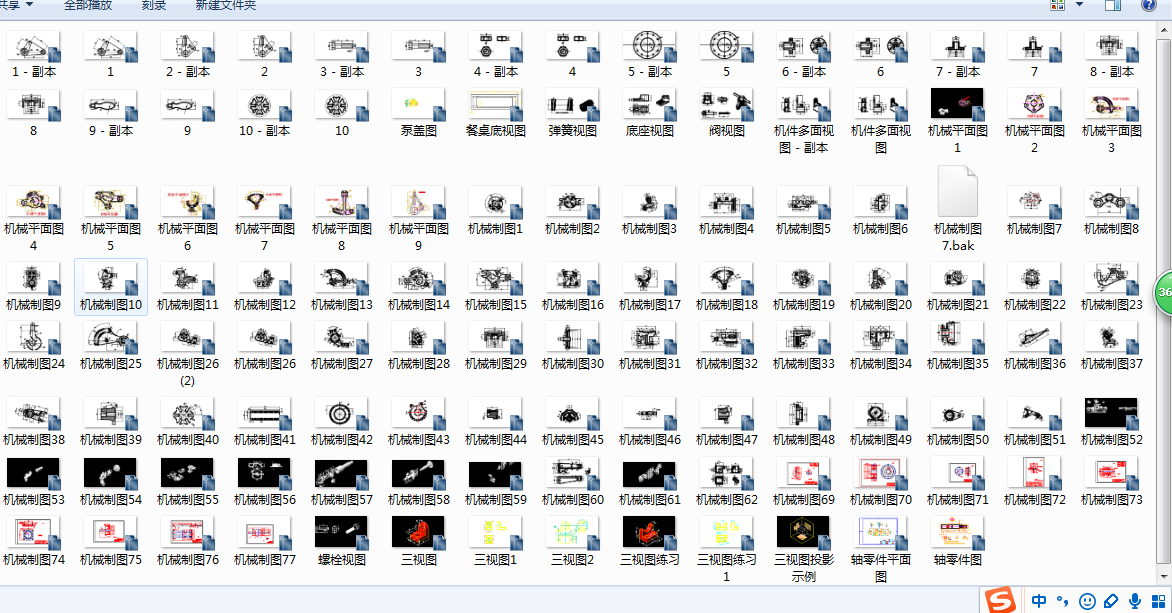The width and height of the screenshot is (1172, 613).
Task: Toggle punctuation mode on IME bar
Action: pos(1062,600)
